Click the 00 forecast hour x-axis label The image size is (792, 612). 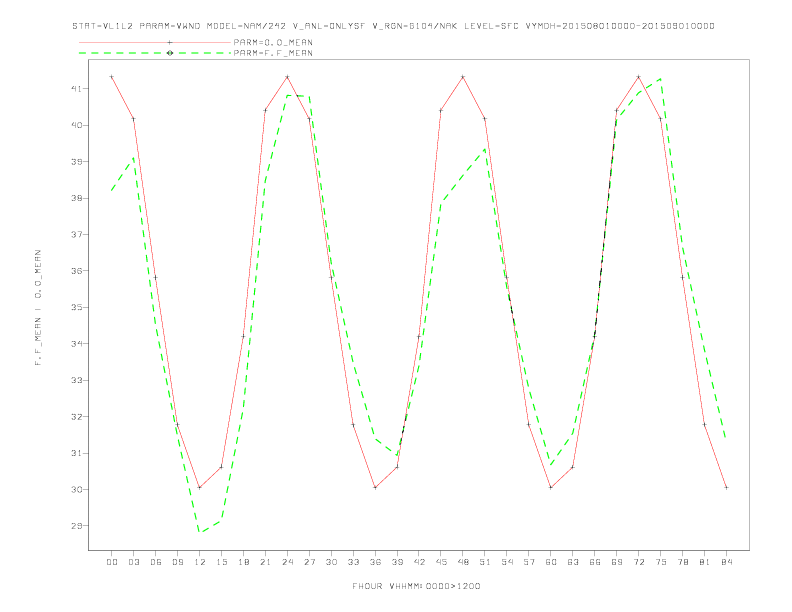tap(112, 562)
